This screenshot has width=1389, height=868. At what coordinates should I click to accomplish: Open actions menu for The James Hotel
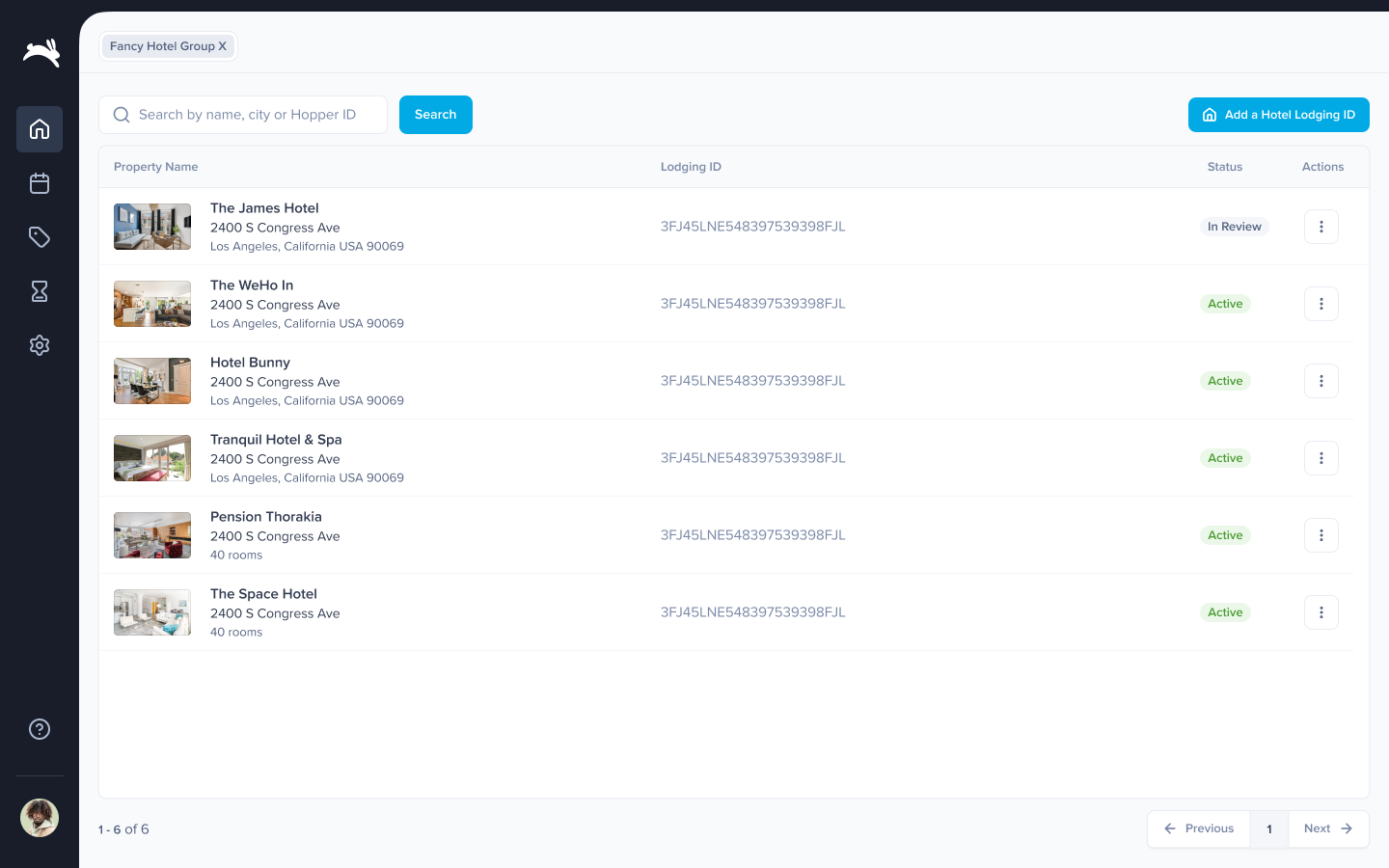(x=1321, y=227)
